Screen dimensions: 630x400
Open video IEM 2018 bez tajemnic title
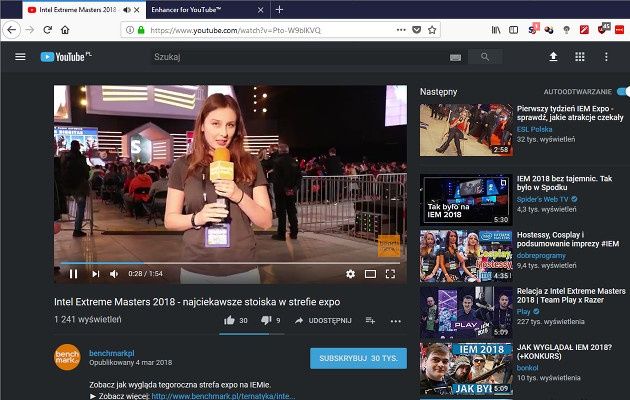click(x=564, y=183)
